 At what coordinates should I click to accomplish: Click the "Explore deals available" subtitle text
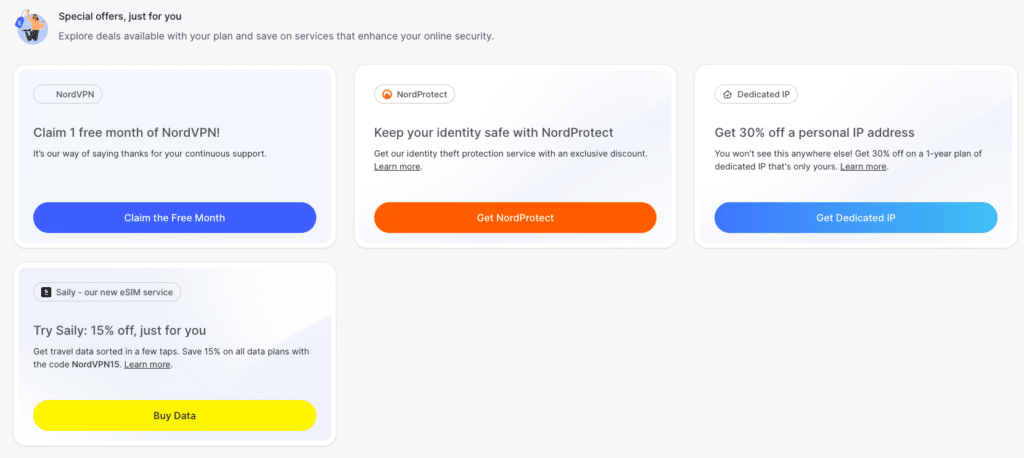[276, 36]
